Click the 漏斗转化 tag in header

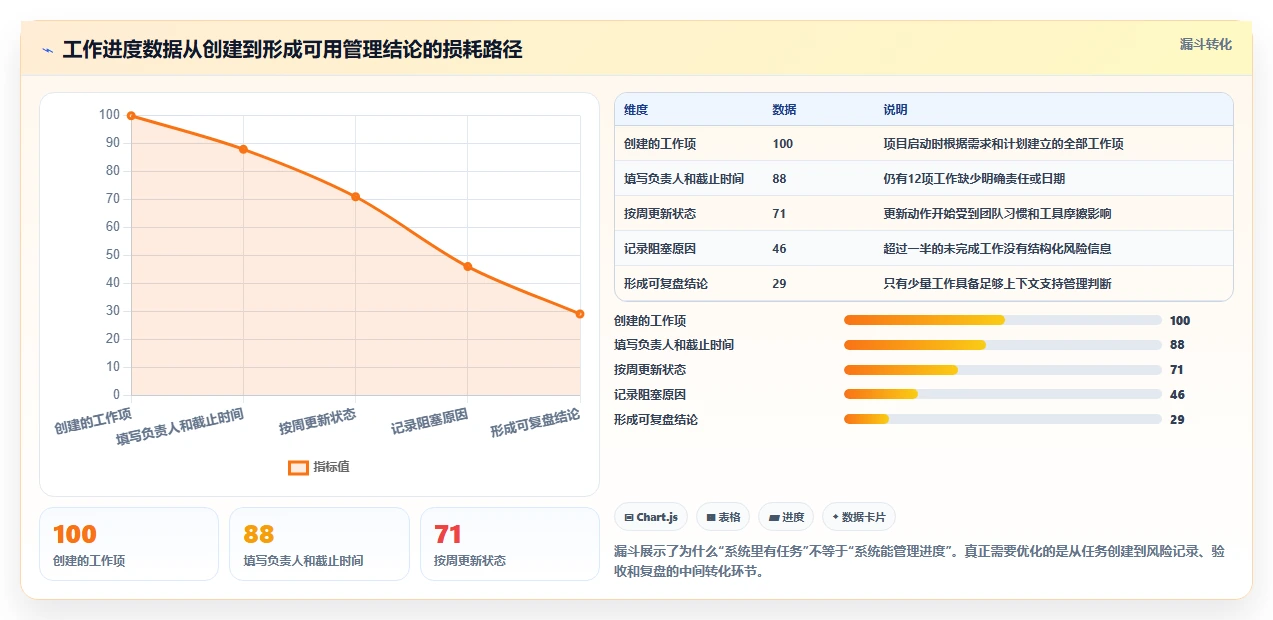tap(1205, 45)
